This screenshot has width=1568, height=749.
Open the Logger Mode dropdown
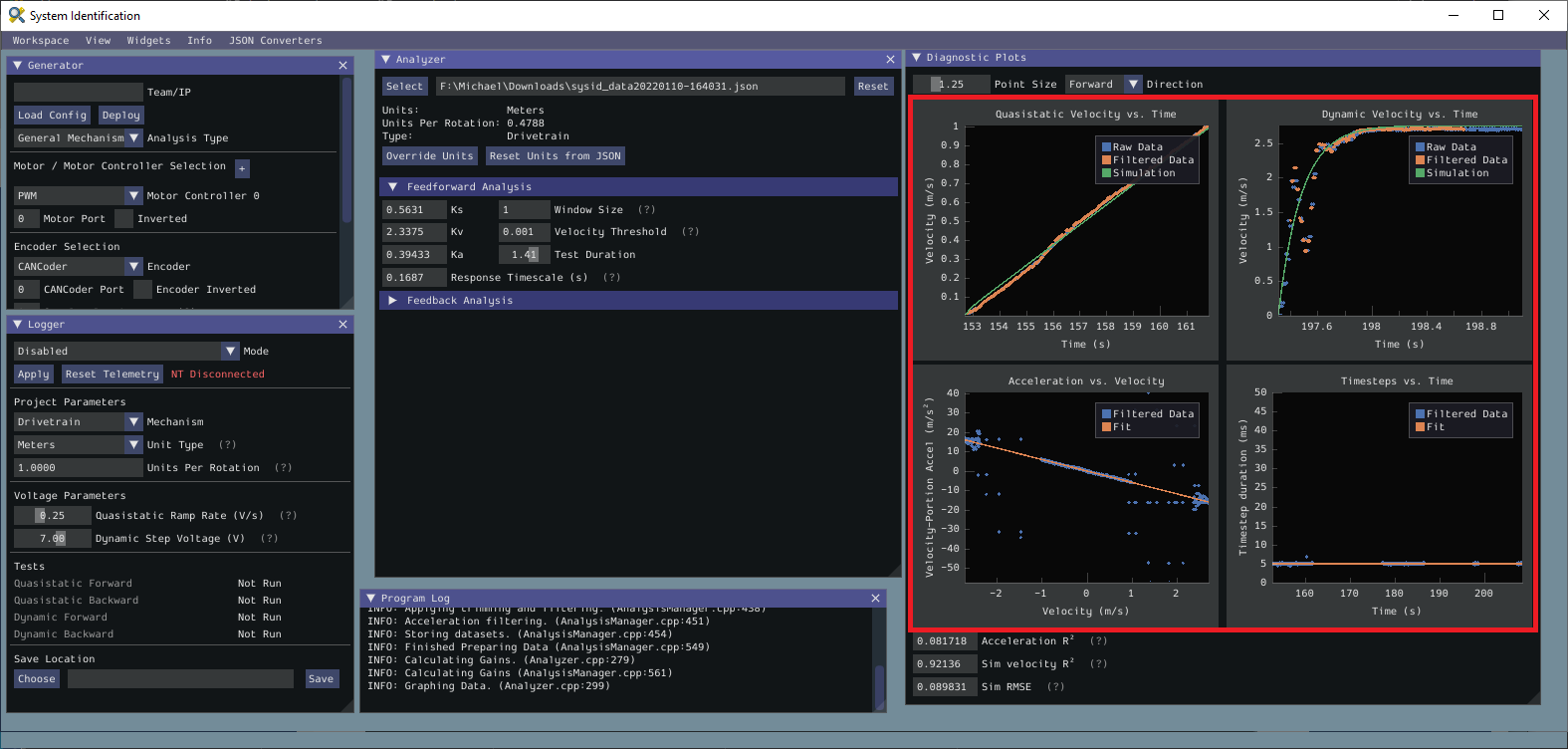(231, 352)
